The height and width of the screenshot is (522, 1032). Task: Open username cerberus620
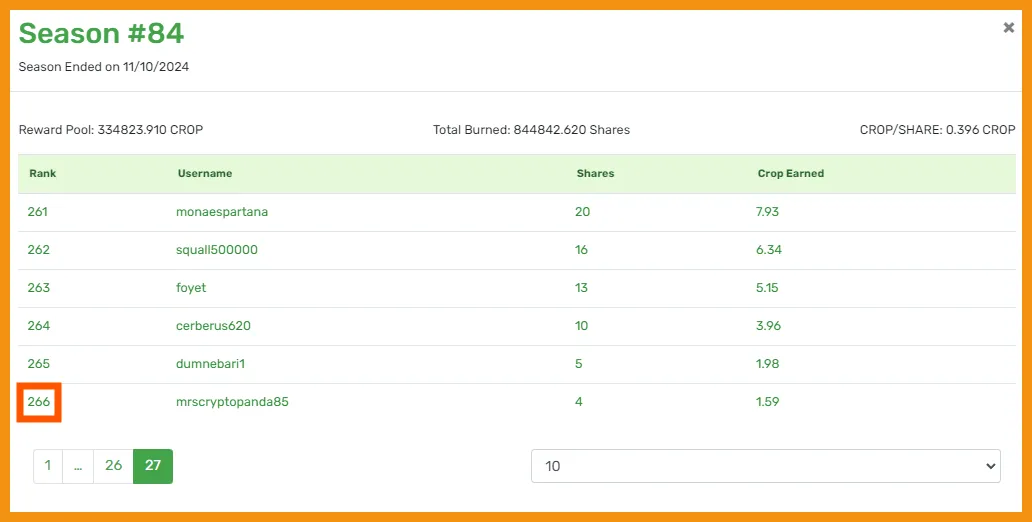[213, 326]
